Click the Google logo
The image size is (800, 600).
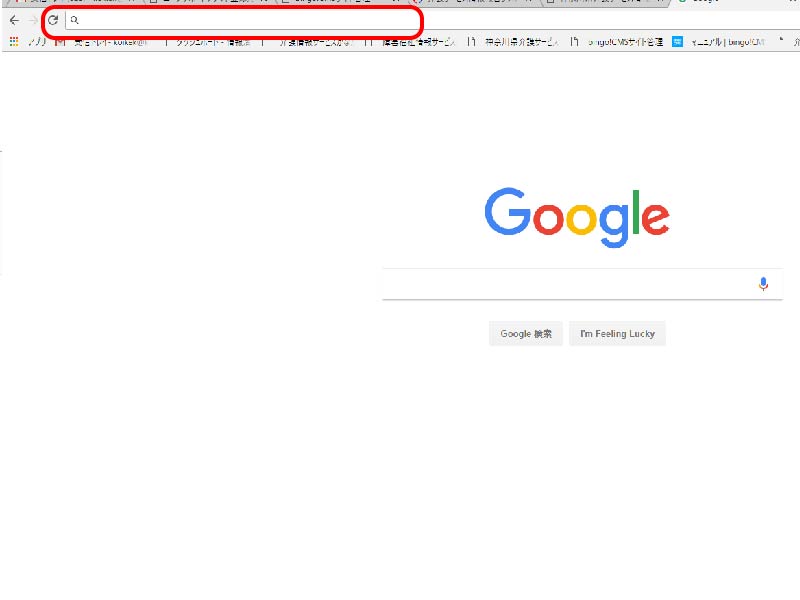(x=577, y=217)
